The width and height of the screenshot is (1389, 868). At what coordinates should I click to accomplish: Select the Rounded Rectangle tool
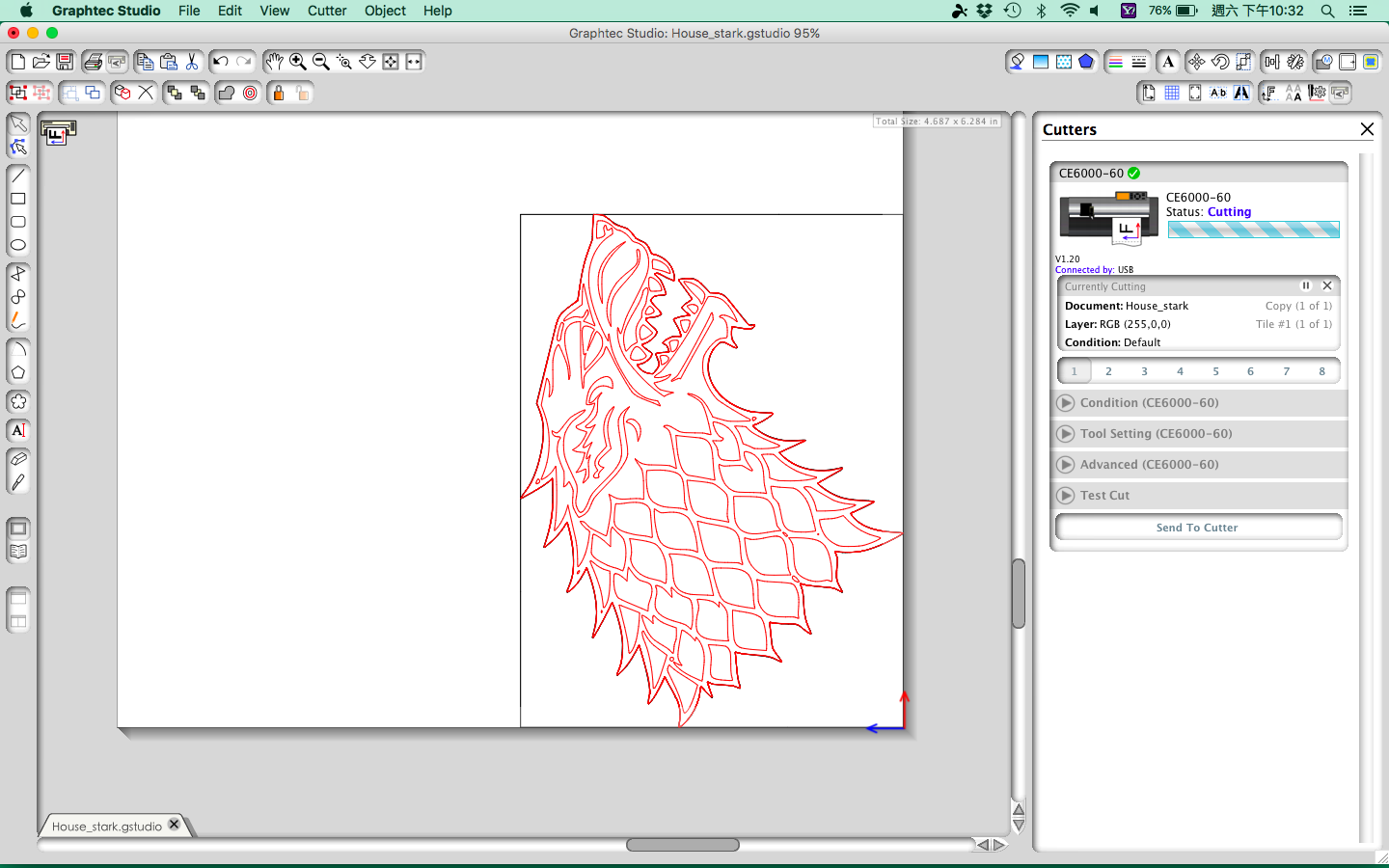pyautogui.click(x=18, y=222)
